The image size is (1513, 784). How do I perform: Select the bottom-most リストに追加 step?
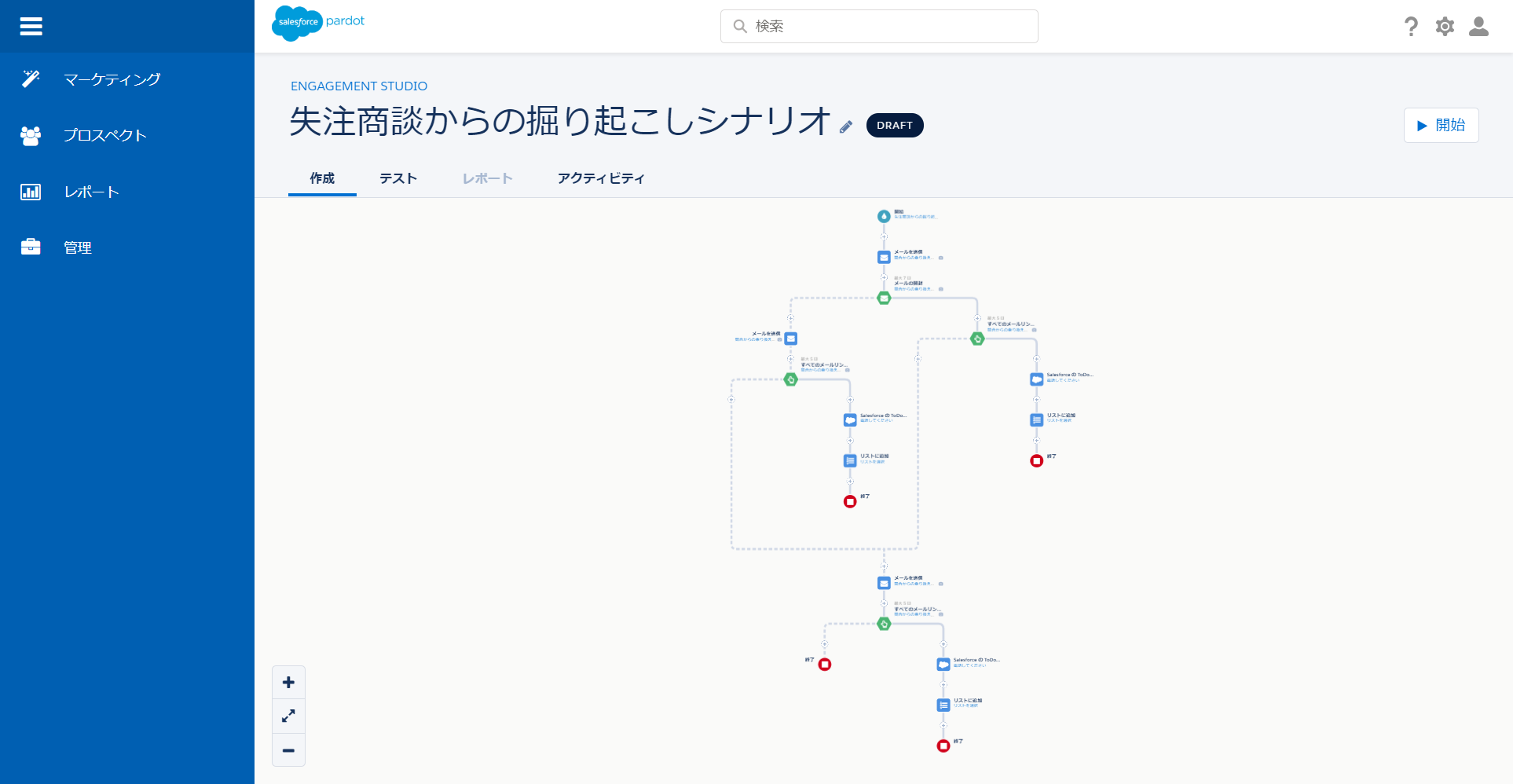(943, 705)
